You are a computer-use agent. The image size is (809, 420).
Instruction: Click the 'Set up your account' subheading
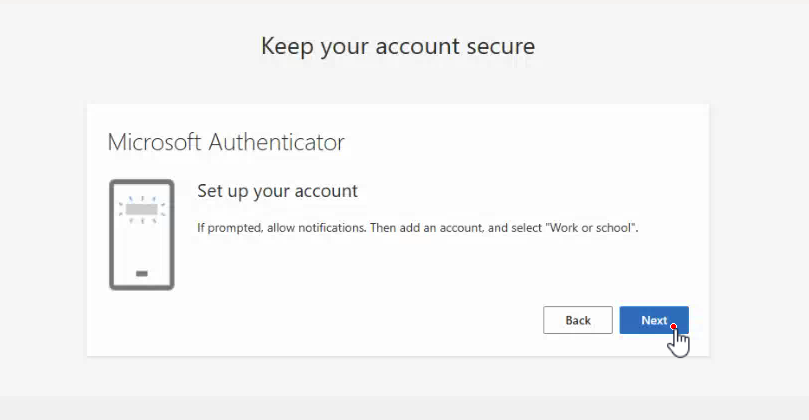pos(277,191)
